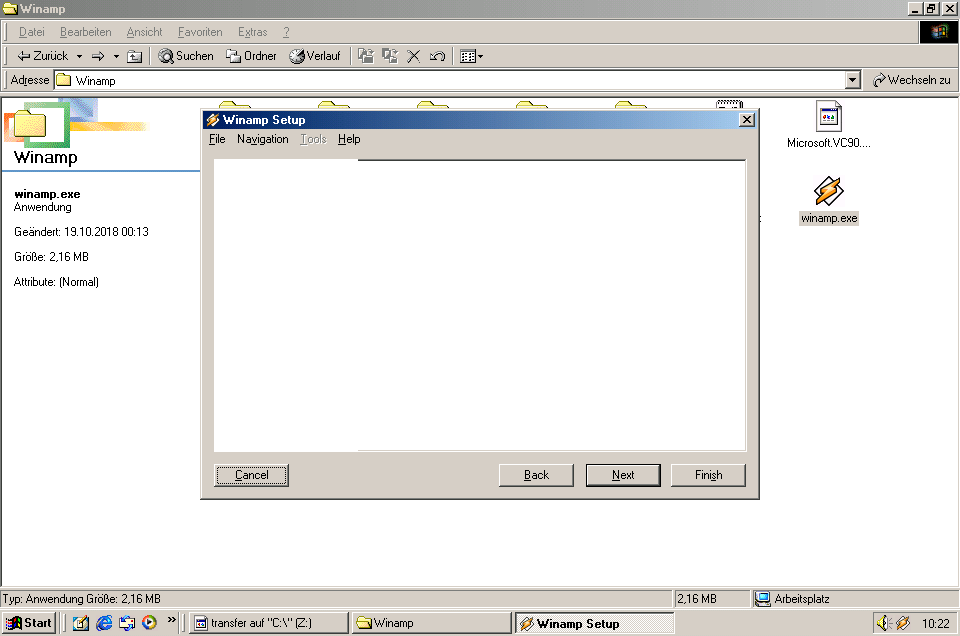Open File menu in Winamp Setup
The image size is (960, 636).
(x=217, y=139)
